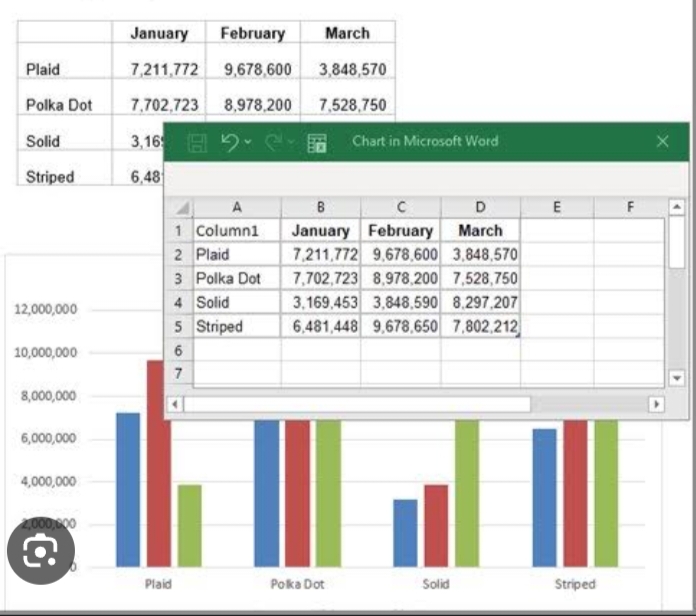Close the Chart in Microsoft Word window
696x616 pixels.
coord(662,142)
